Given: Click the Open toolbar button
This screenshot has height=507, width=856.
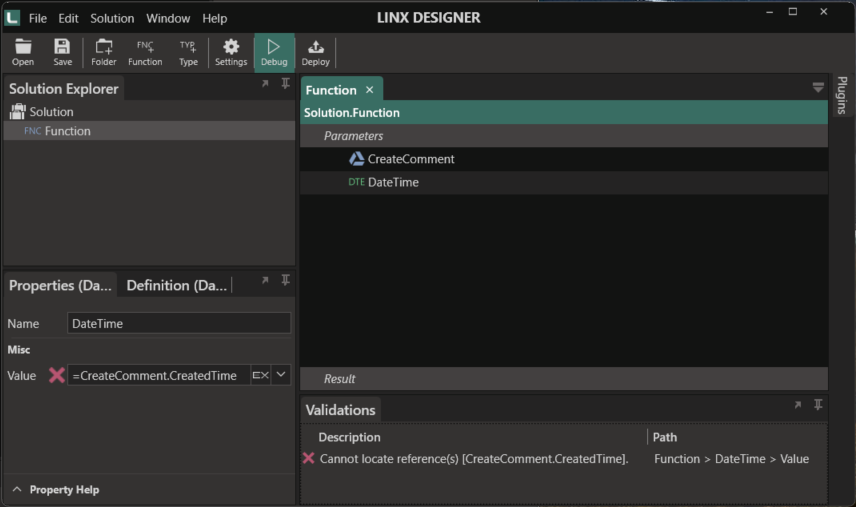Looking at the screenshot, I should pos(23,52).
